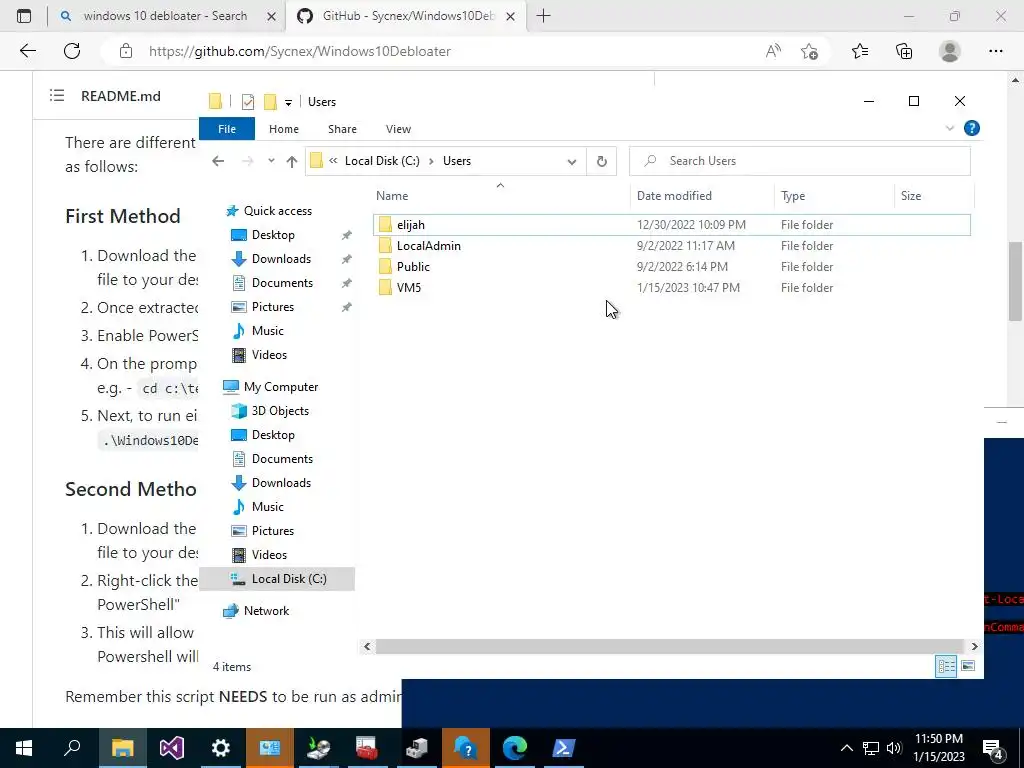
Task: Open File Explorer help
Action: click(x=972, y=128)
